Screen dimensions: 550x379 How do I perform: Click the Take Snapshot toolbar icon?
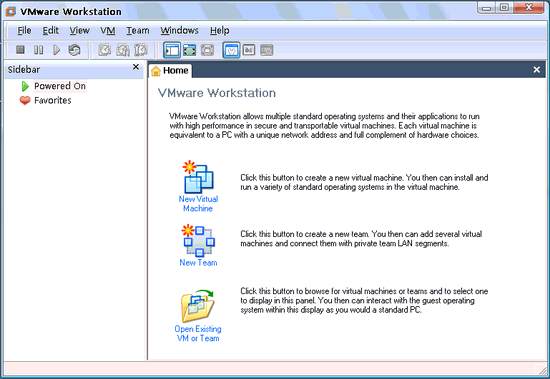(x=105, y=50)
